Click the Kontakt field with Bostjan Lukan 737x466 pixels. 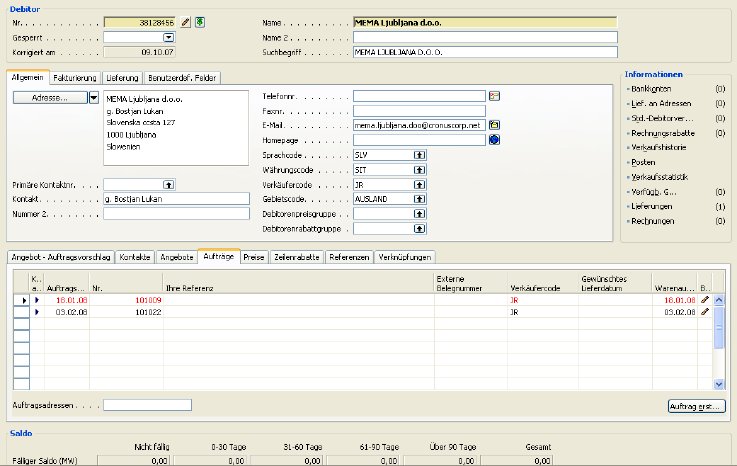click(x=176, y=199)
